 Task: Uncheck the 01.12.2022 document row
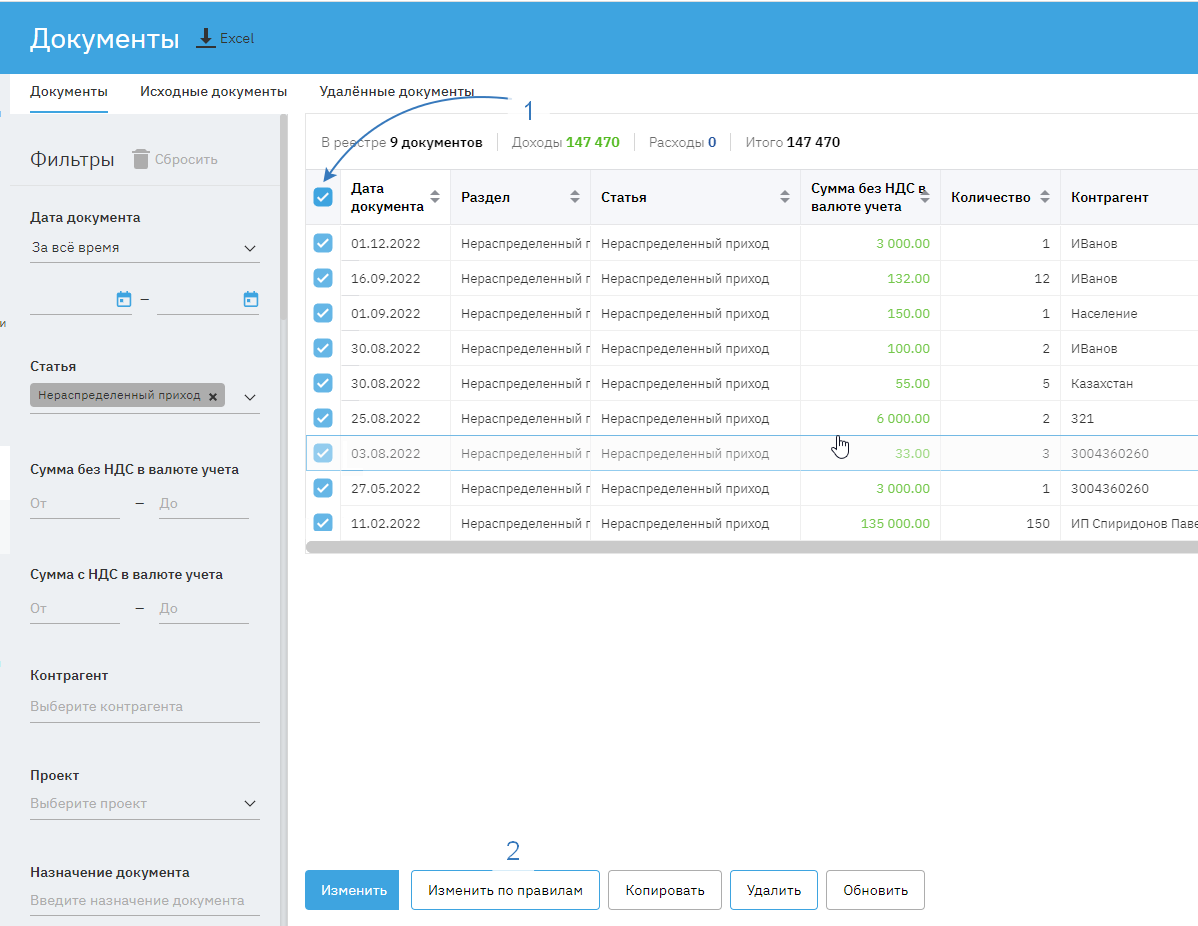point(323,243)
